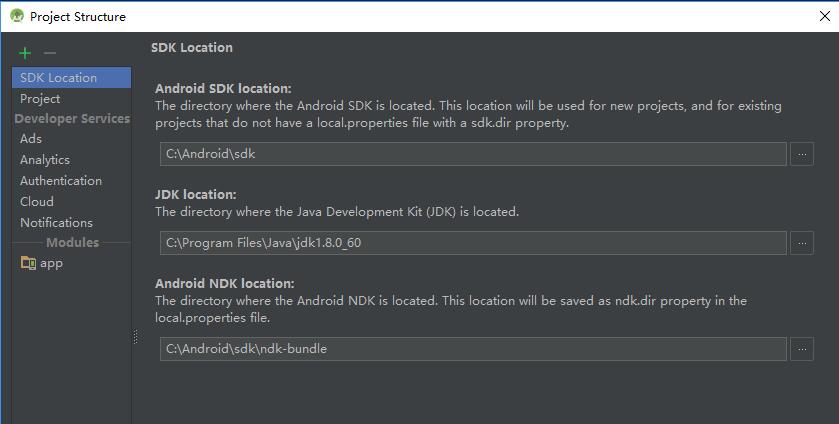Browse for Android SDK location
The height and width of the screenshot is (424, 839).
point(801,154)
